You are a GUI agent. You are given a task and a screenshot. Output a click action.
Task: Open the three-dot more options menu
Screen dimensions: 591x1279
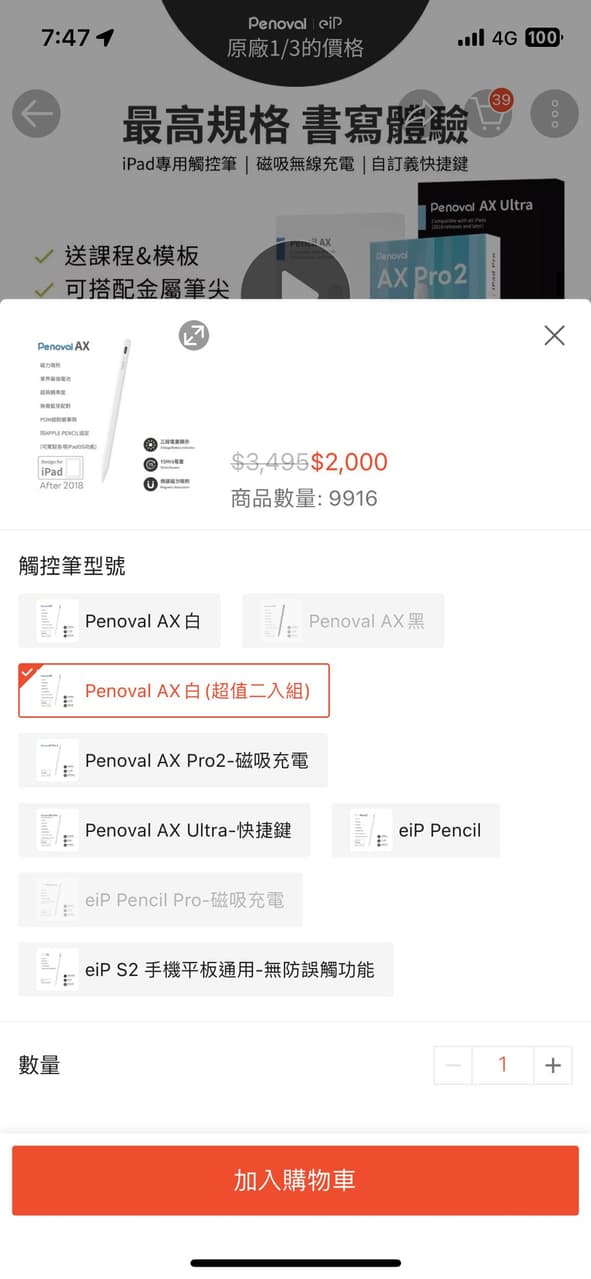point(554,114)
